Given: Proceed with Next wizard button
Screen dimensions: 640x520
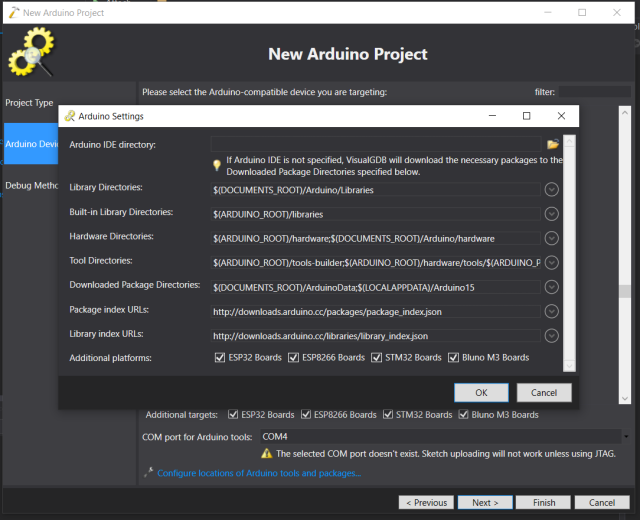Looking at the screenshot, I should 485,502.
